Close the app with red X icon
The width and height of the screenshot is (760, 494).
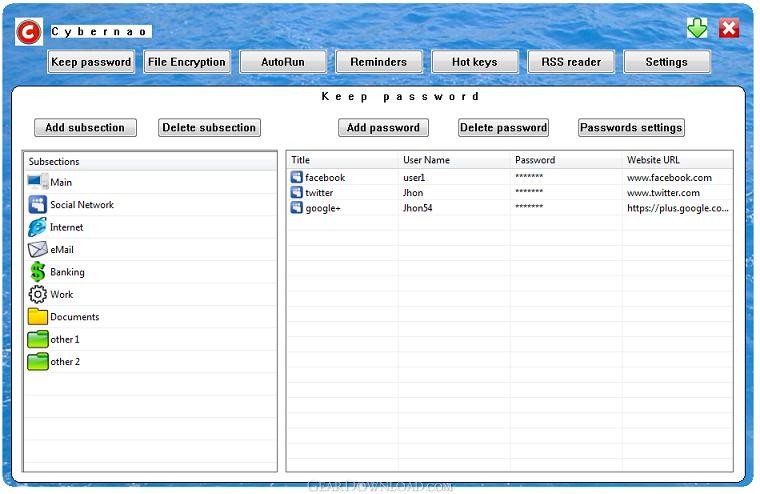(x=729, y=28)
